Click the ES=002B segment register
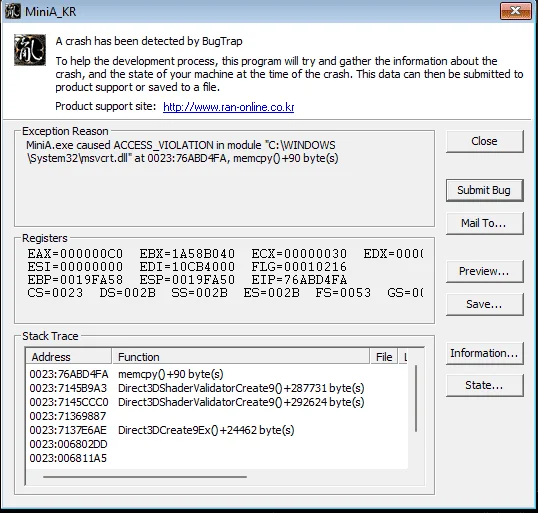Image resolution: width=538 pixels, height=513 pixels. coord(271,293)
